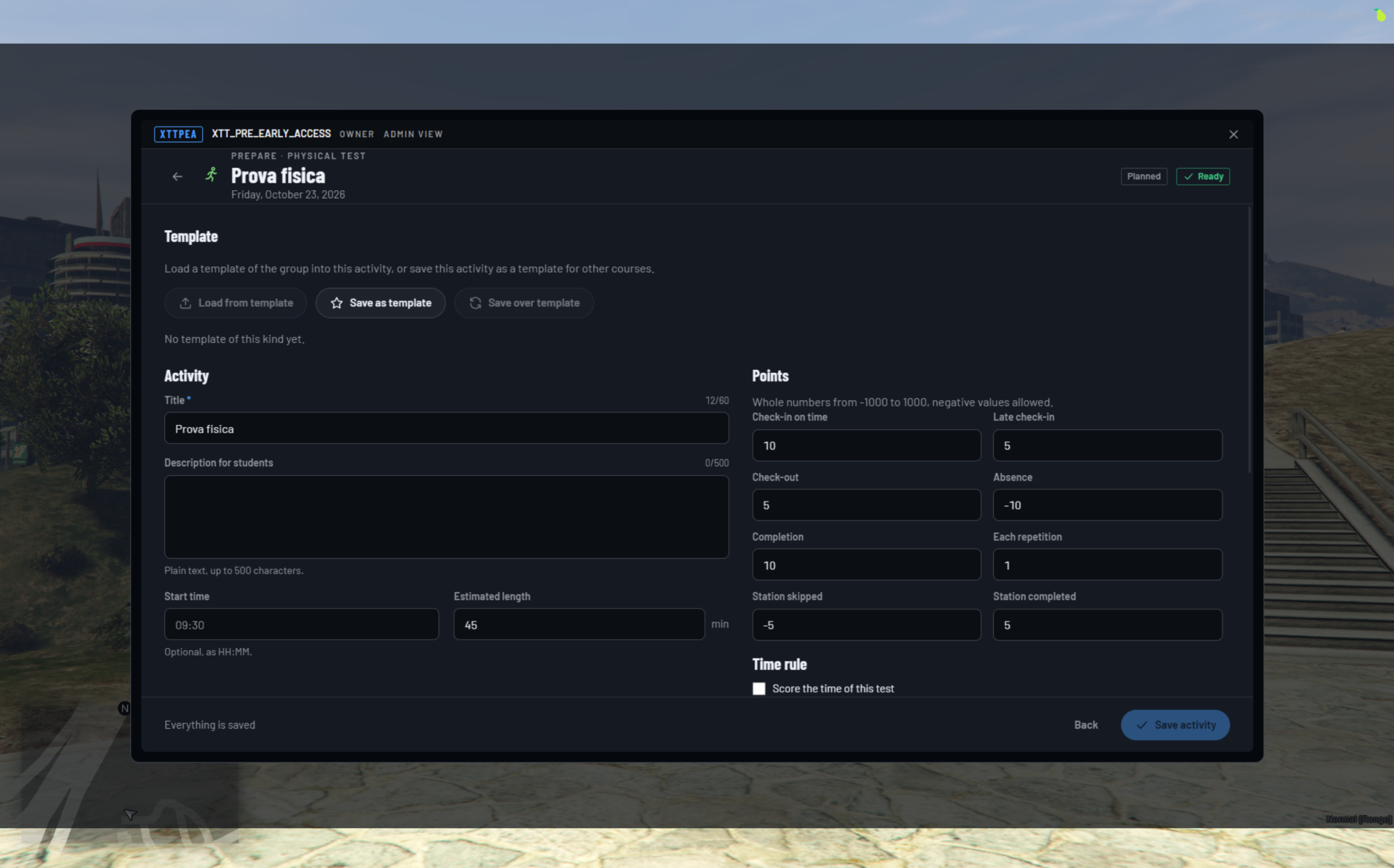Click the date Friday, October 23, 2026

coord(288,194)
